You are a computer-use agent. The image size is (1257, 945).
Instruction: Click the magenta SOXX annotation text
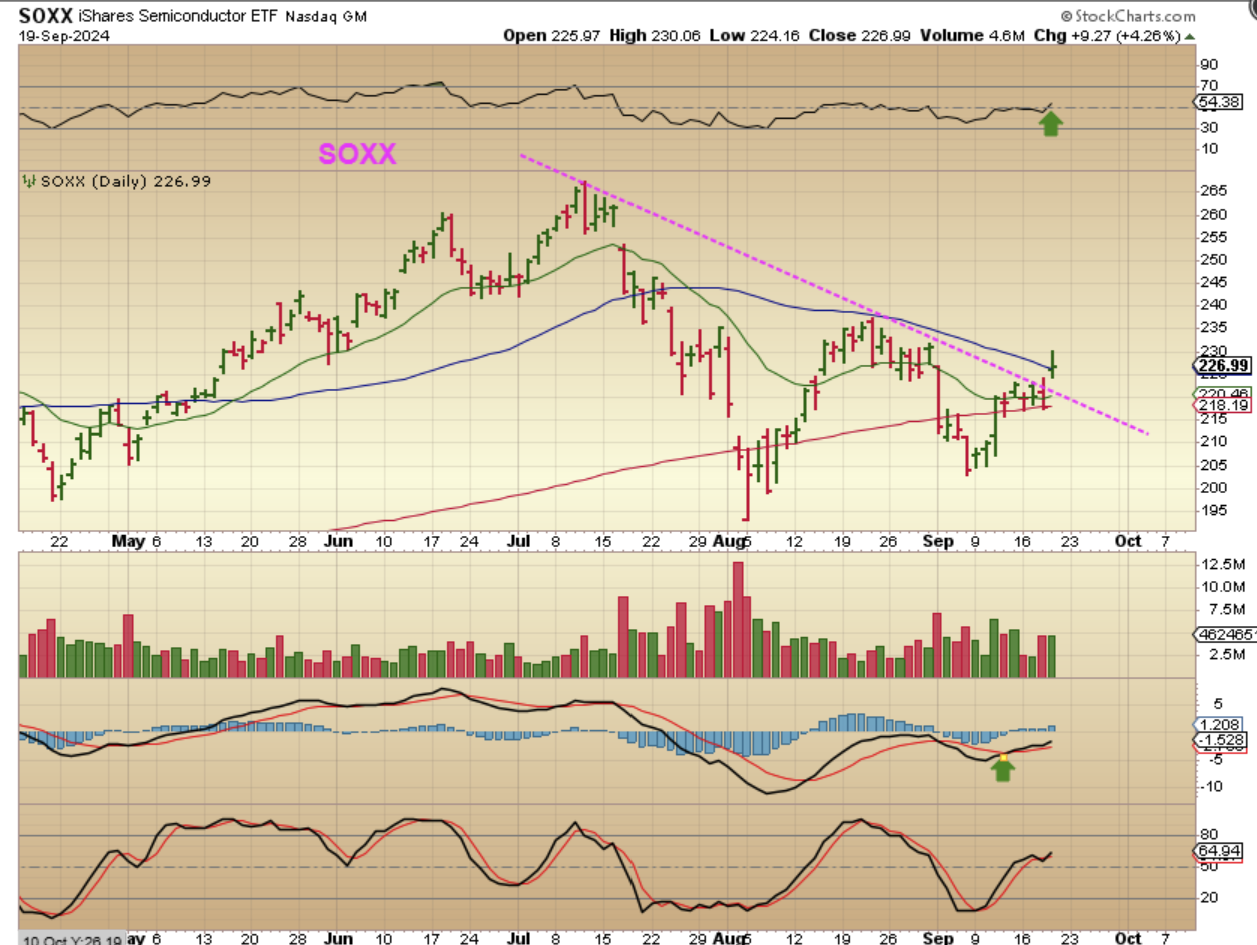(357, 154)
